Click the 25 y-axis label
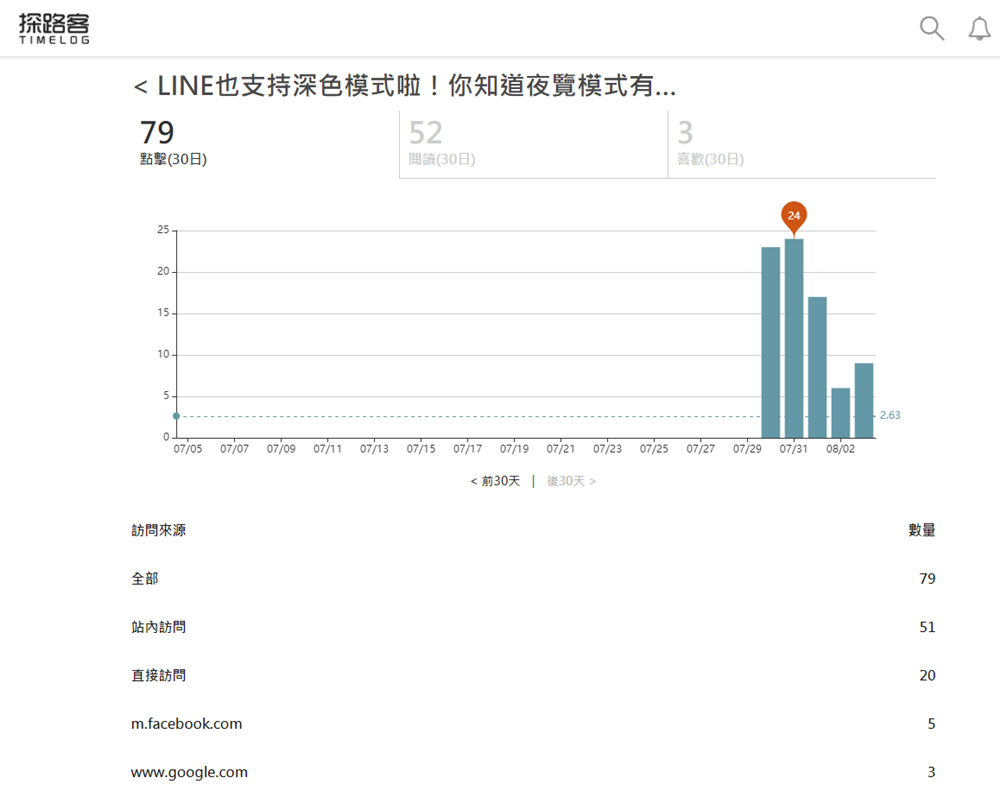 163,230
